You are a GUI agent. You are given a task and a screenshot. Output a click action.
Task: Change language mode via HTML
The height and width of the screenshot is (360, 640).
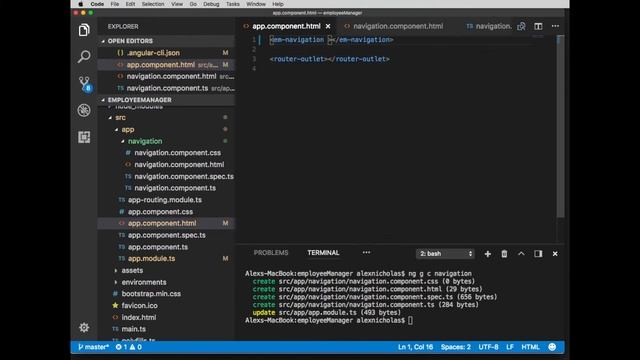[530, 347]
